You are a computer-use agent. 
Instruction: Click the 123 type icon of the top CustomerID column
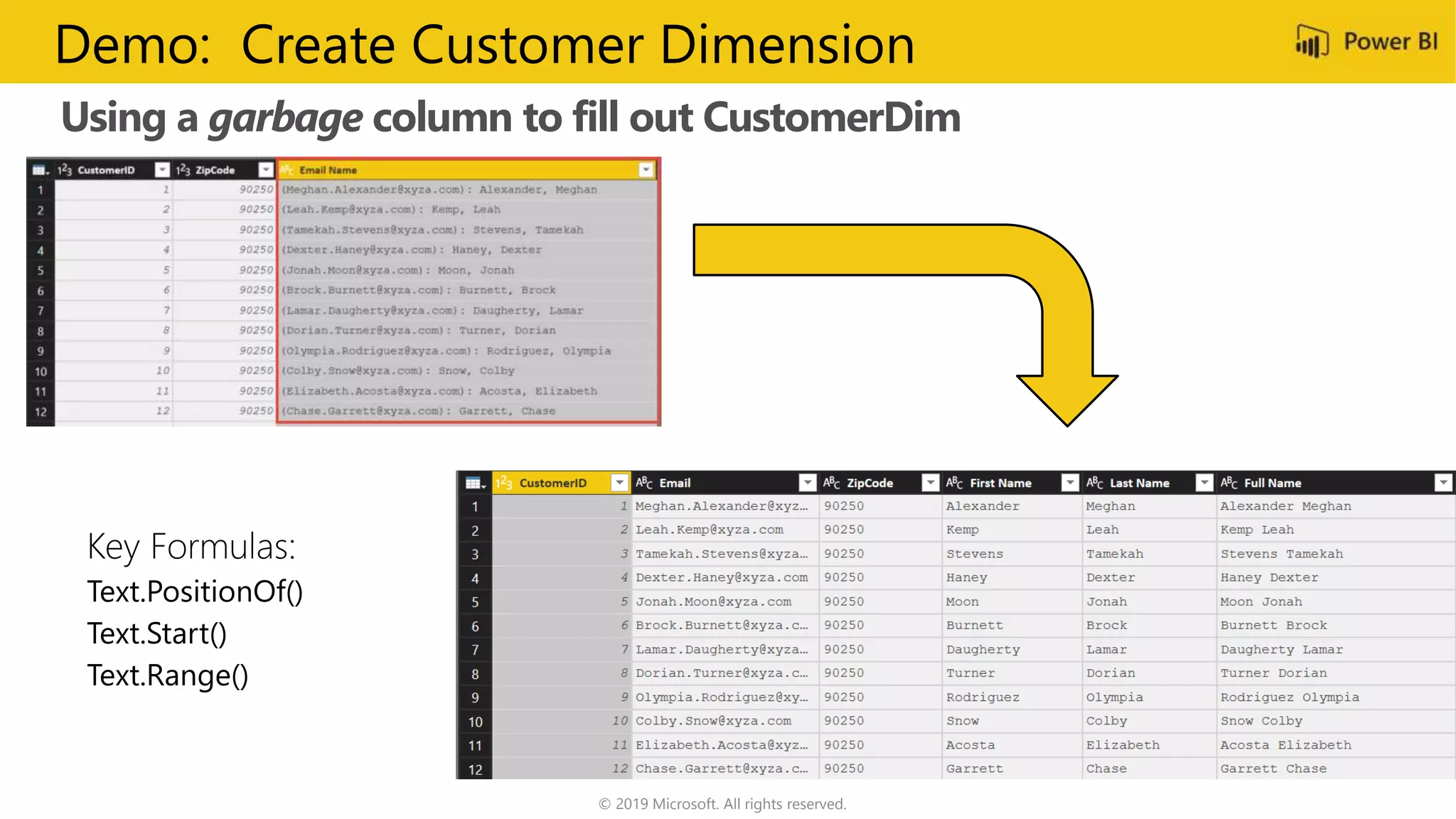coord(65,170)
